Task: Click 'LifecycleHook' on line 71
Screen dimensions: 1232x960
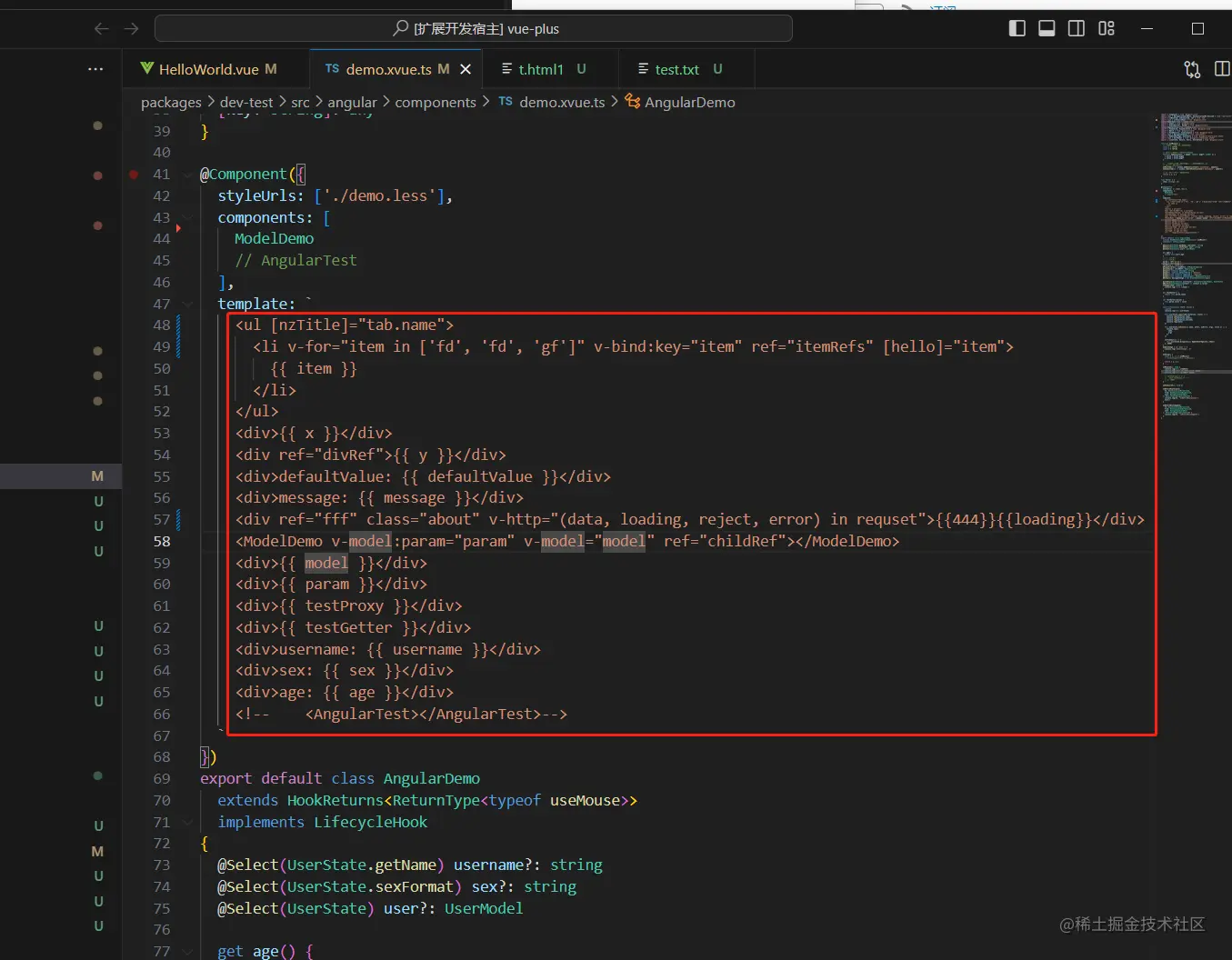Action: (x=371, y=823)
